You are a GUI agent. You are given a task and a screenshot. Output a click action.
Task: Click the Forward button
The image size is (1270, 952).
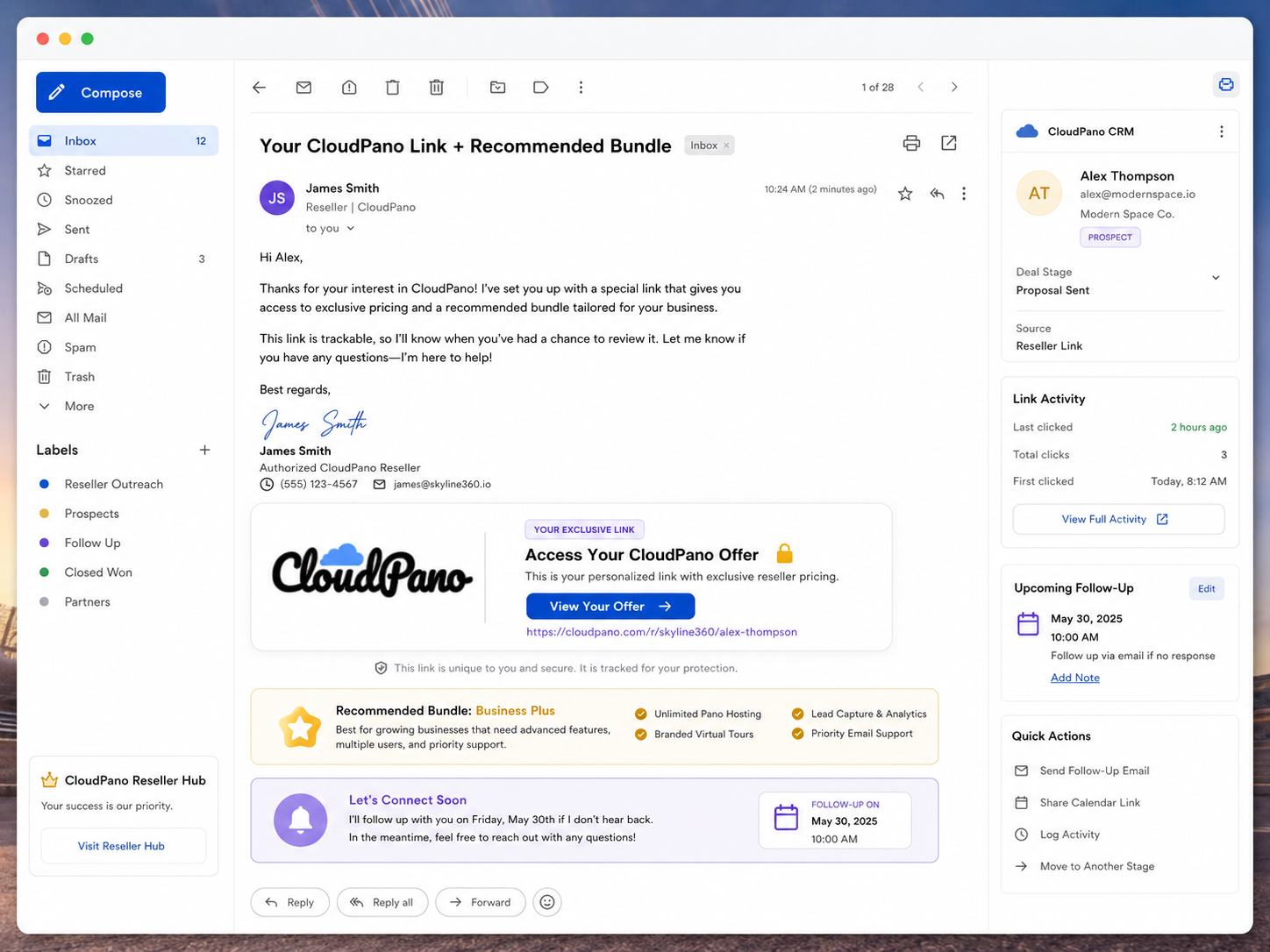pyautogui.click(x=480, y=902)
